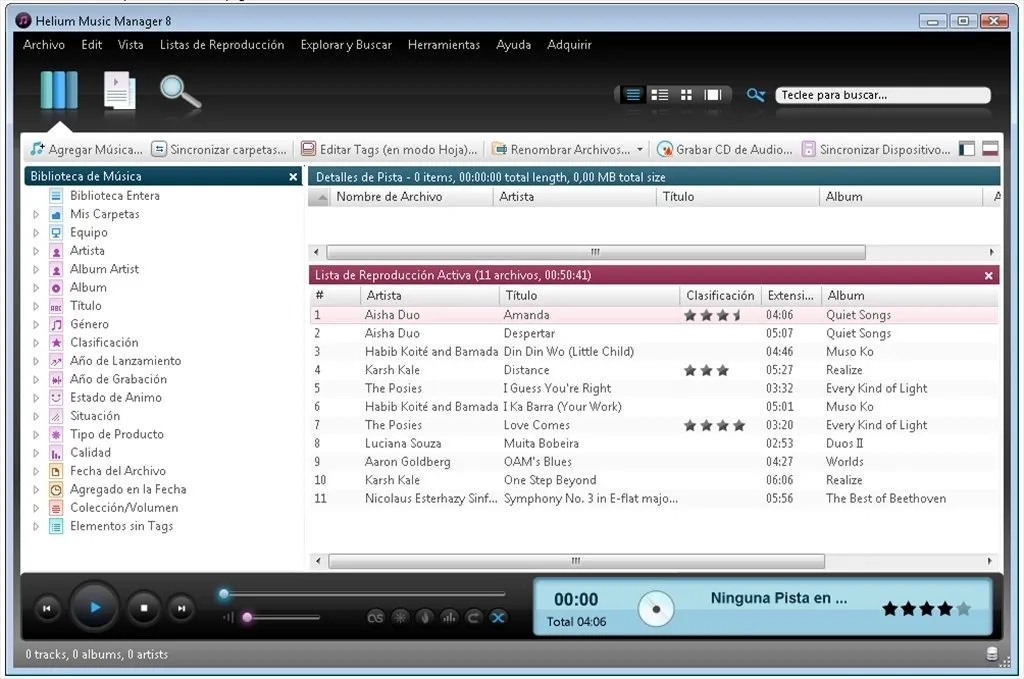The image size is (1024, 679).
Task: Select Biblioteca Entera in the library tree
Action: [115, 196]
